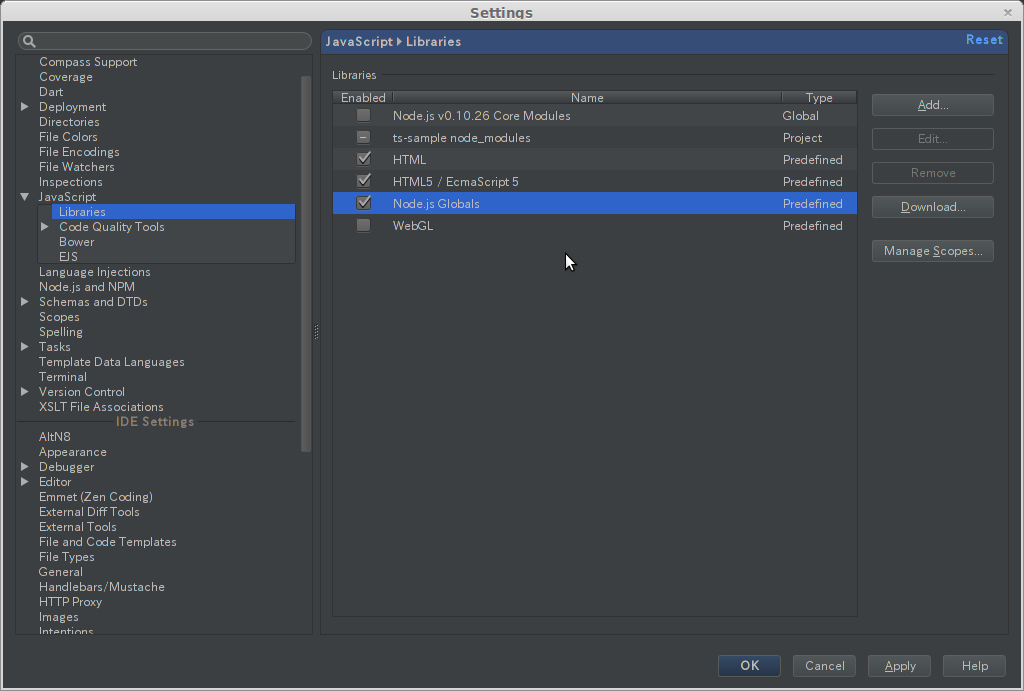Open the HTTP Proxy settings
The image size is (1024, 691).
70,602
